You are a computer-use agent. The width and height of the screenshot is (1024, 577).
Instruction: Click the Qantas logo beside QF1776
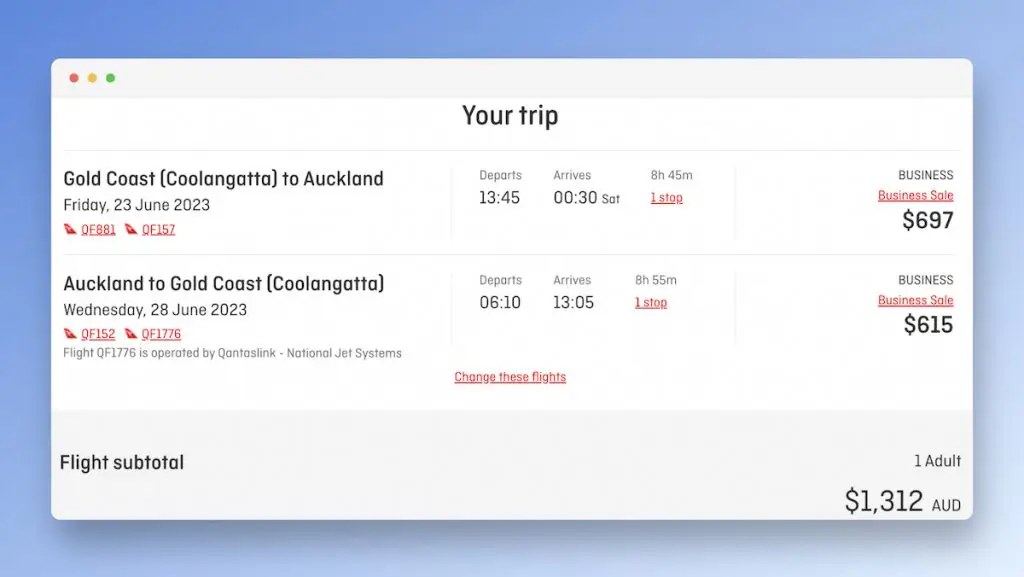(131, 334)
